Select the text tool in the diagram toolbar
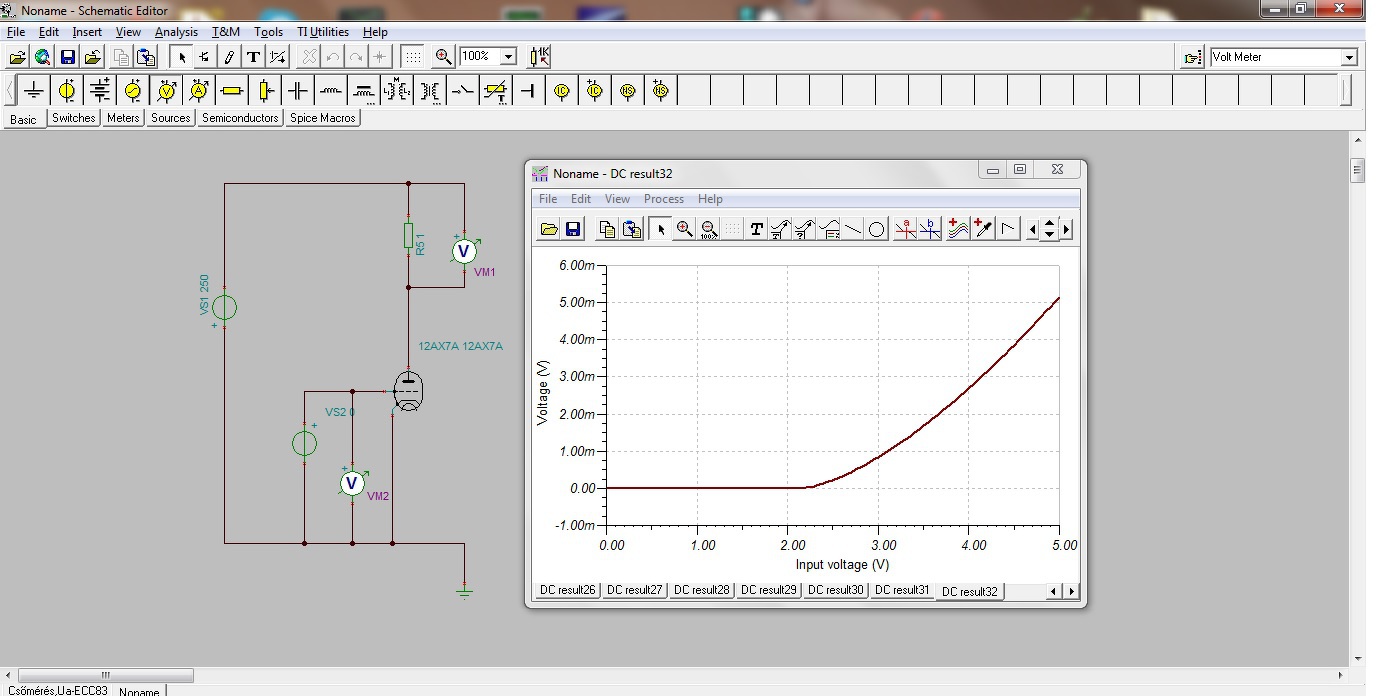The width and height of the screenshot is (1378, 696). tap(756, 229)
